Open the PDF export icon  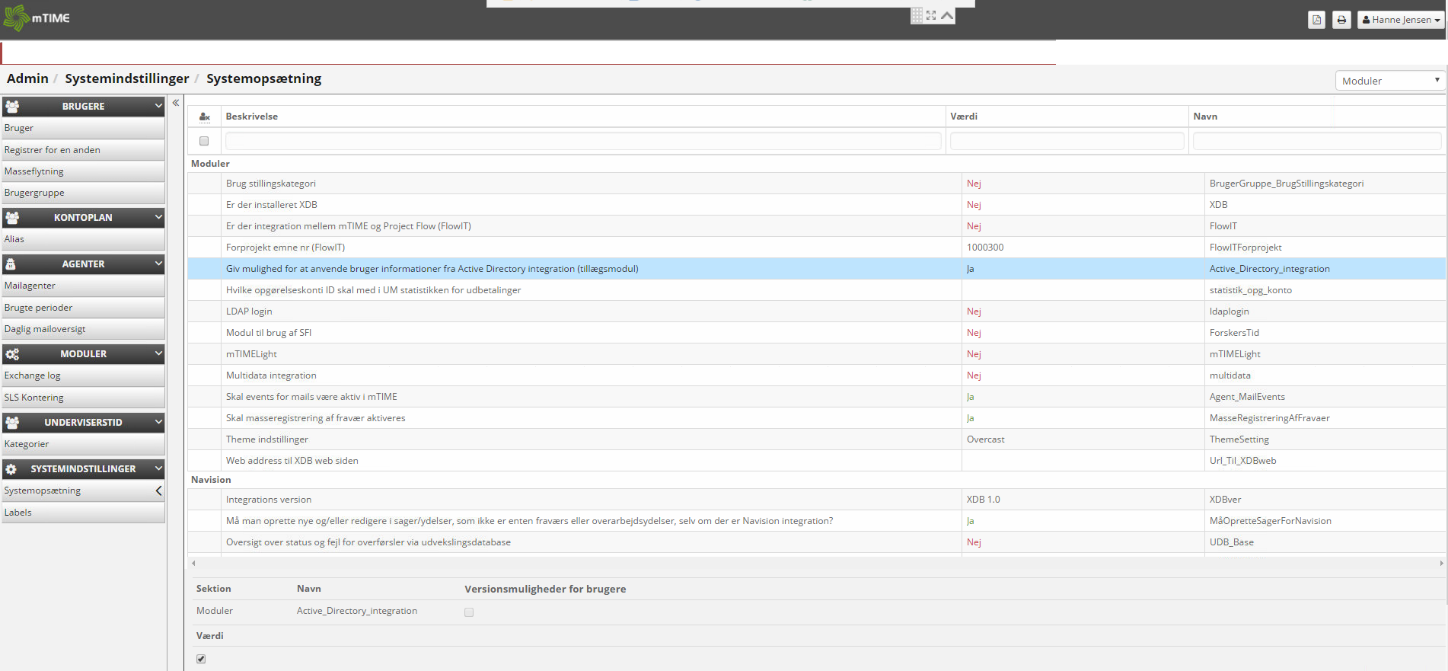1316,19
